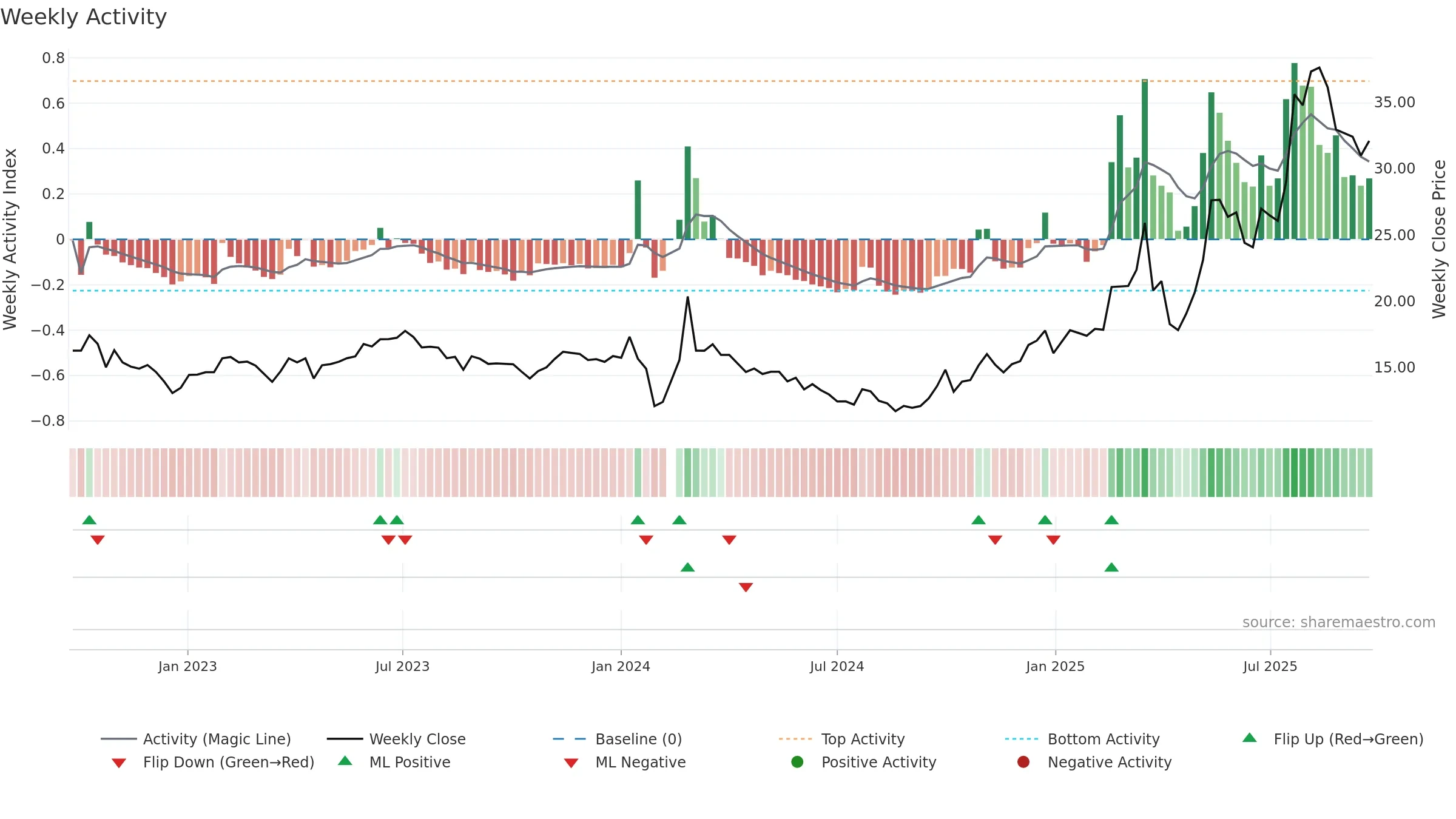Click the Jul 2024 axis label
1456x819 pixels.
(837, 666)
